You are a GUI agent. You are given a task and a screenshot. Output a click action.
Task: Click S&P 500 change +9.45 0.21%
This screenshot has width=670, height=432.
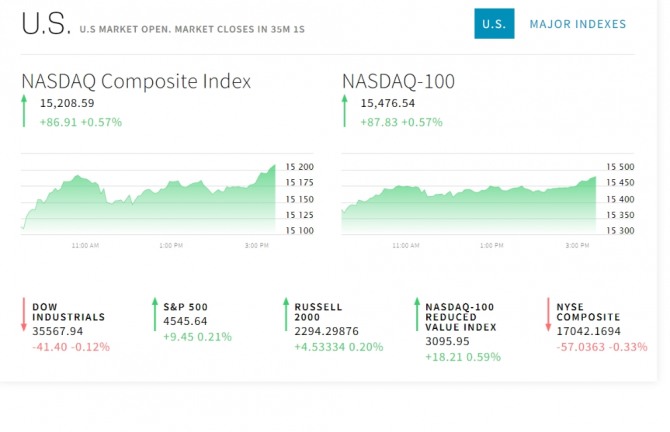tap(197, 337)
